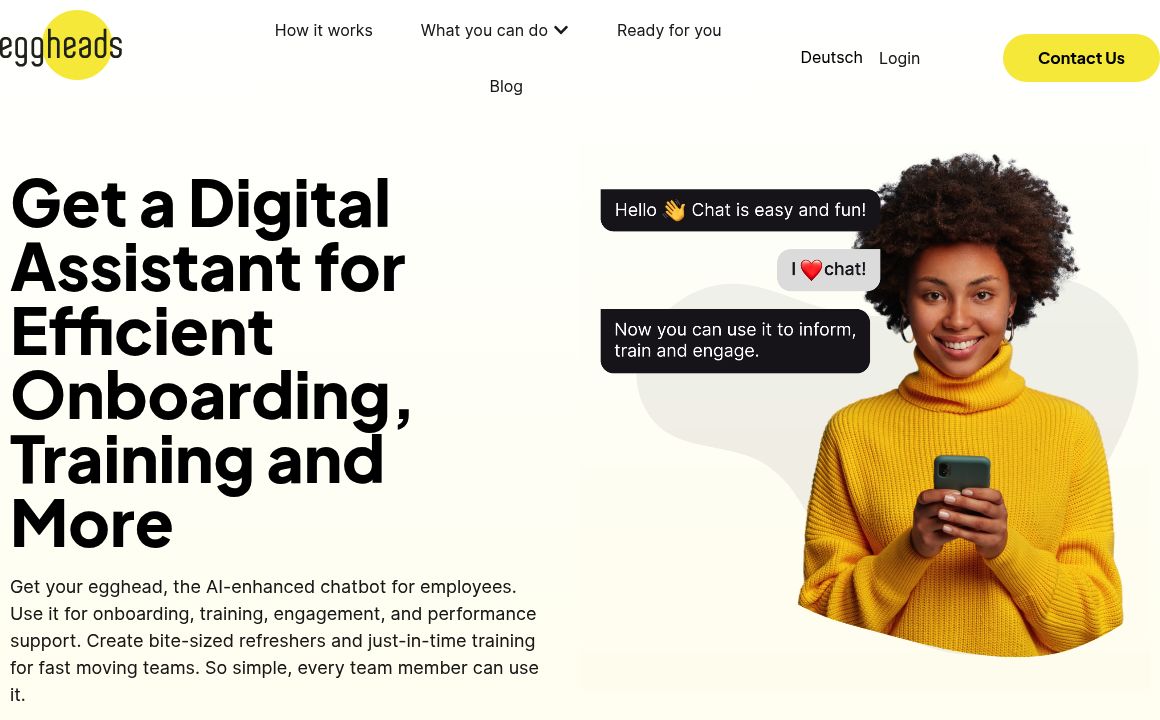Open the Login page
The width and height of the screenshot is (1160, 720).
pyautogui.click(x=899, y=58)
